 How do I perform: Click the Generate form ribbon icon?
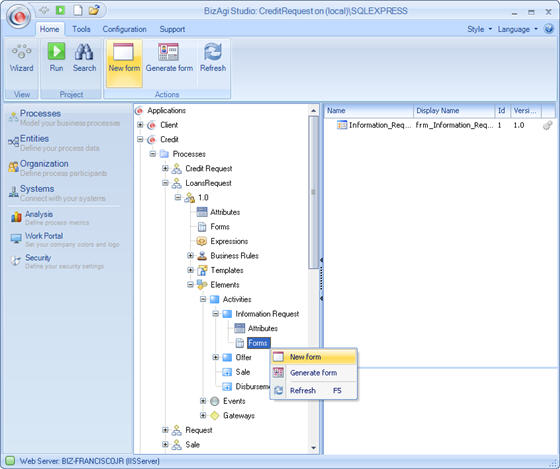[168, 52]
